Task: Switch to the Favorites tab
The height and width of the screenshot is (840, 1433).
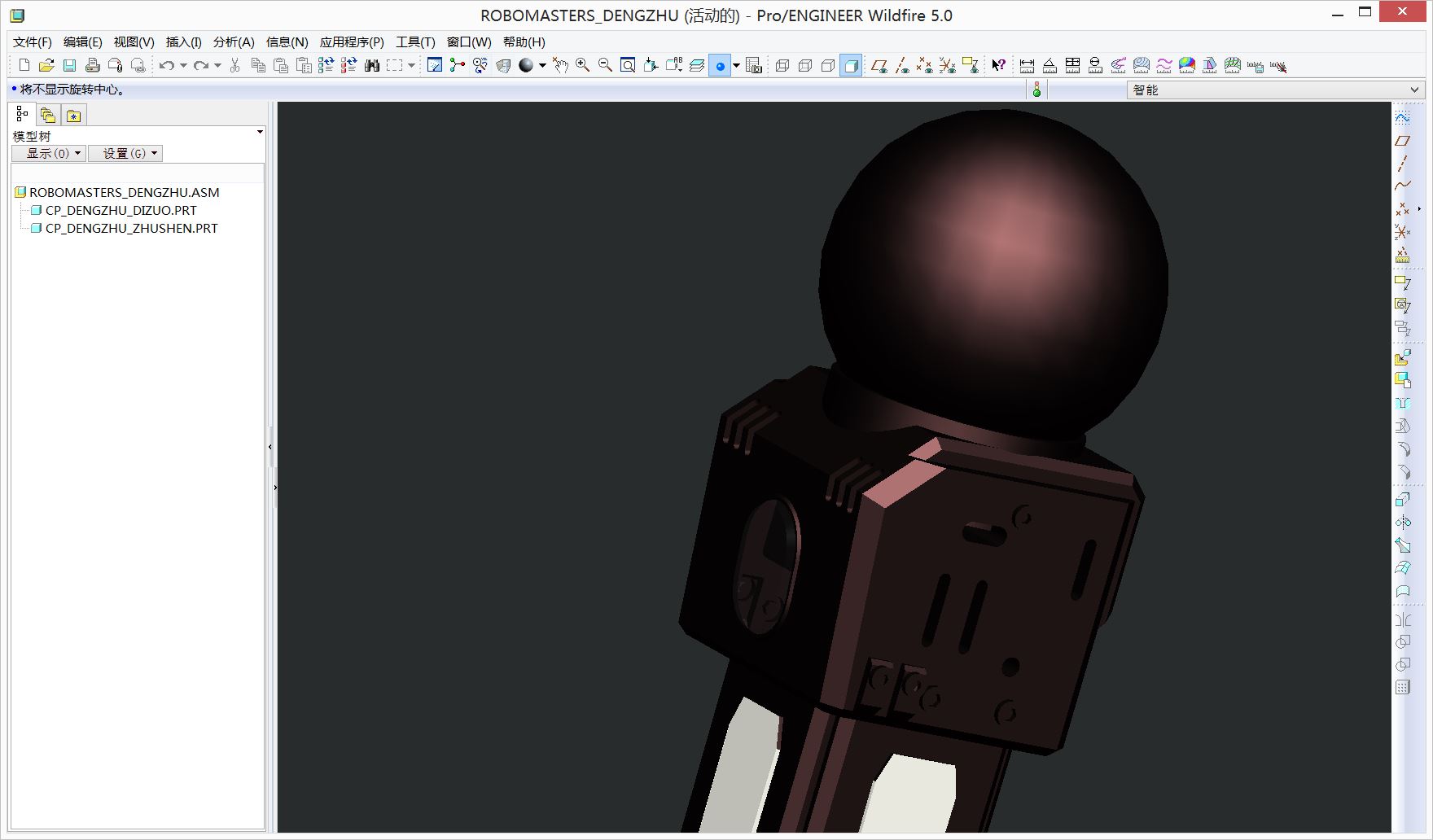Action: tap(74, 116)
